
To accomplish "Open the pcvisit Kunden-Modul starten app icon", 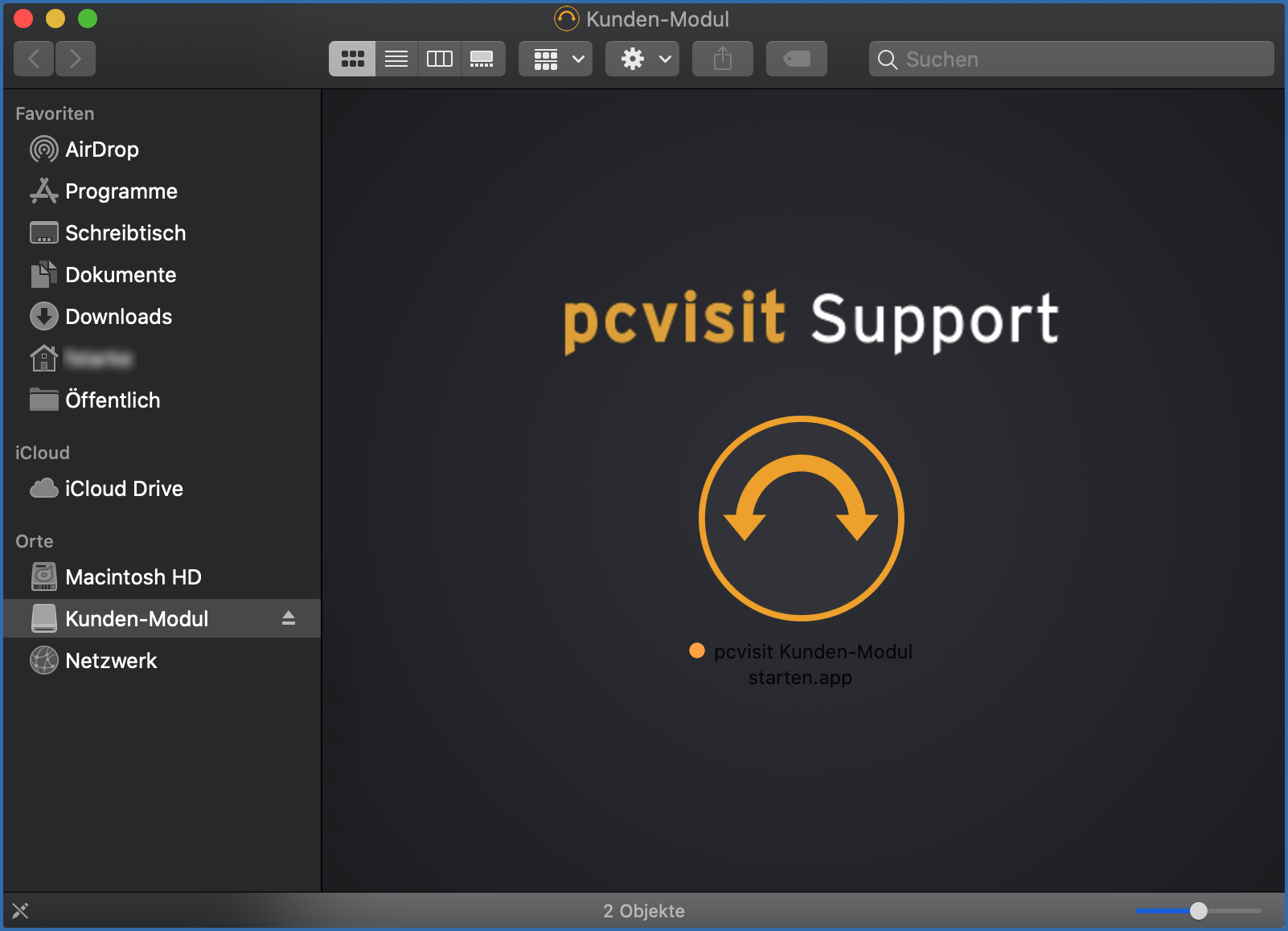I will click(x=801, y=519).
